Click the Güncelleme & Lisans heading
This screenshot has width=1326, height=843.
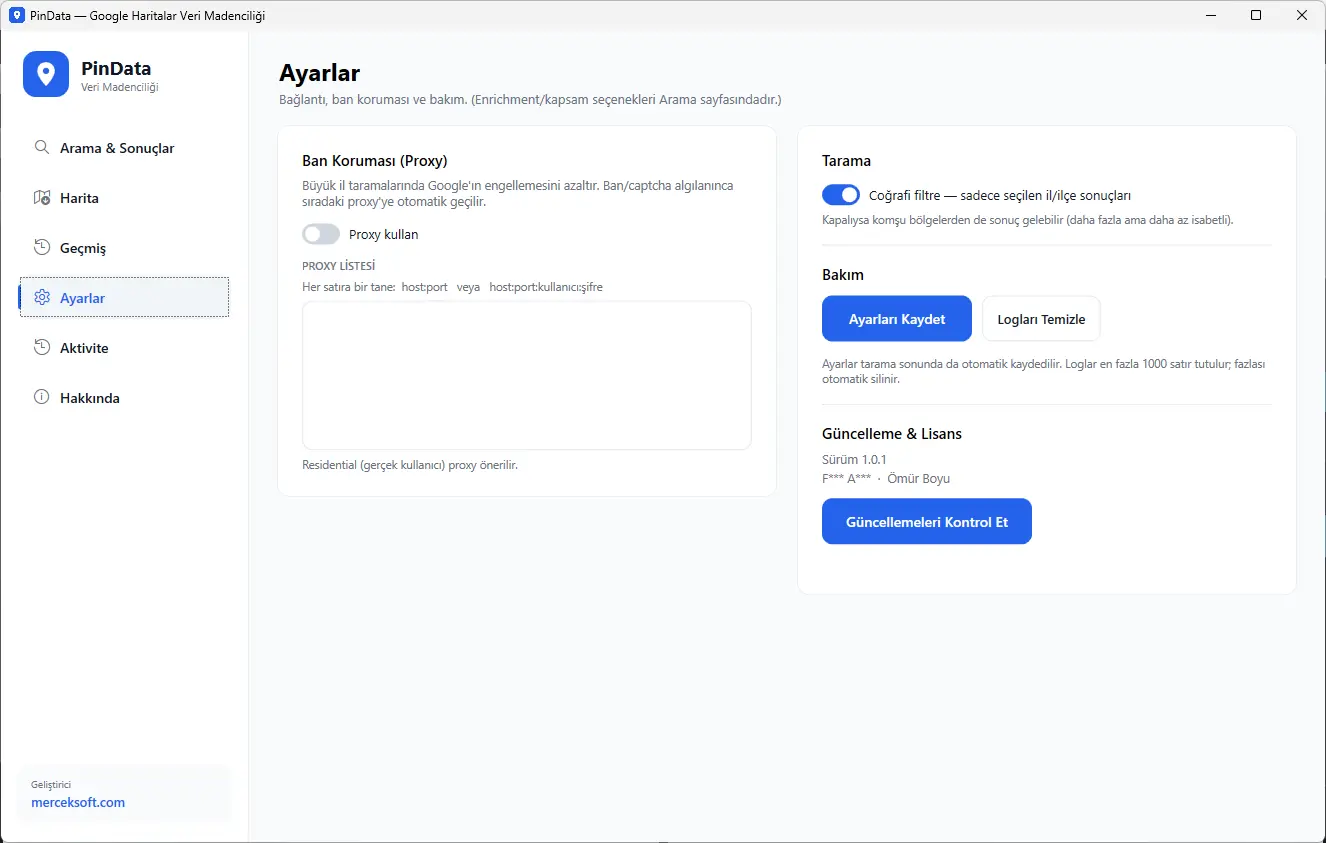892,434
